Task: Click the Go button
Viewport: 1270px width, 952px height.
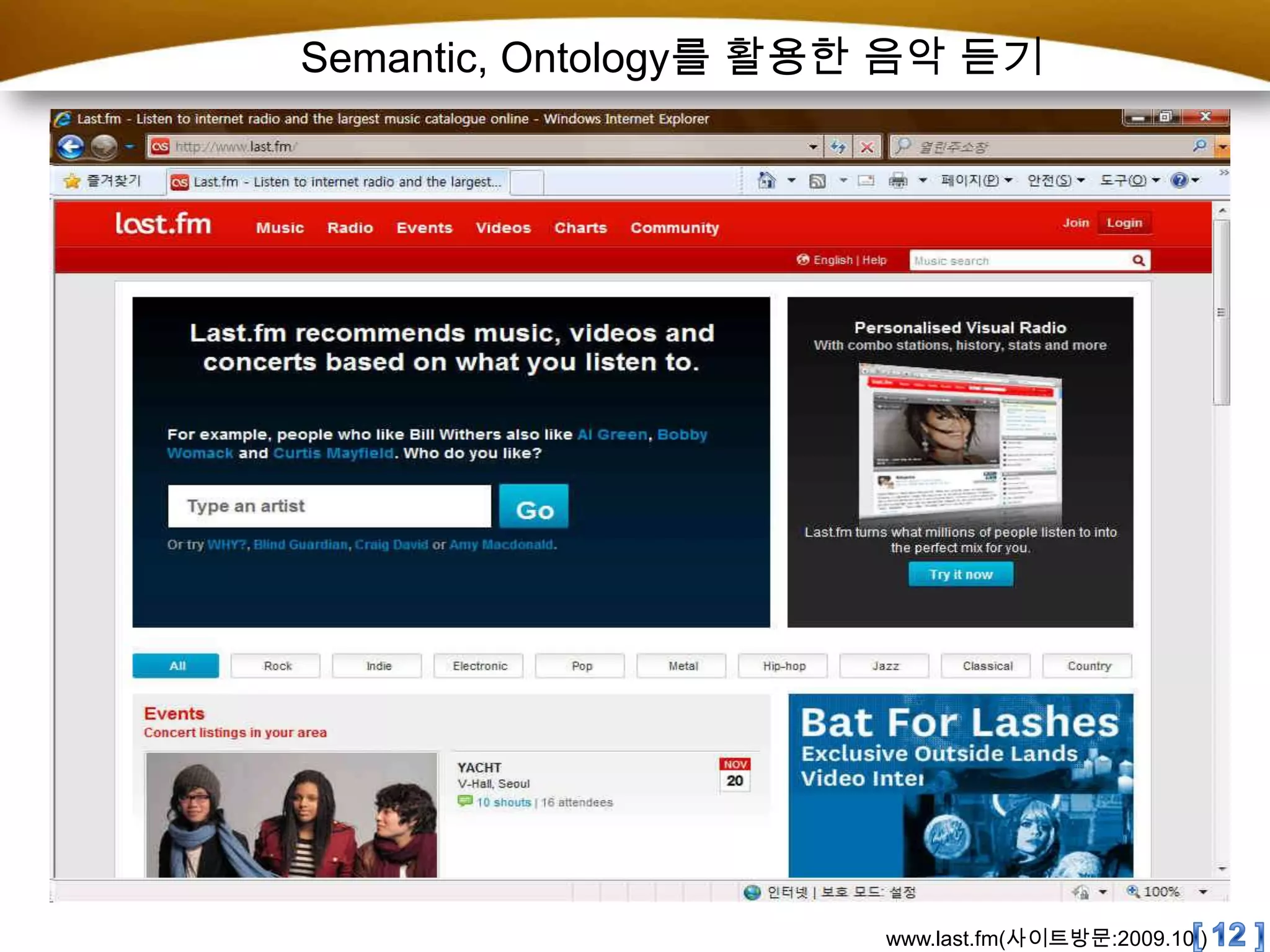Action: click(534, 506)
